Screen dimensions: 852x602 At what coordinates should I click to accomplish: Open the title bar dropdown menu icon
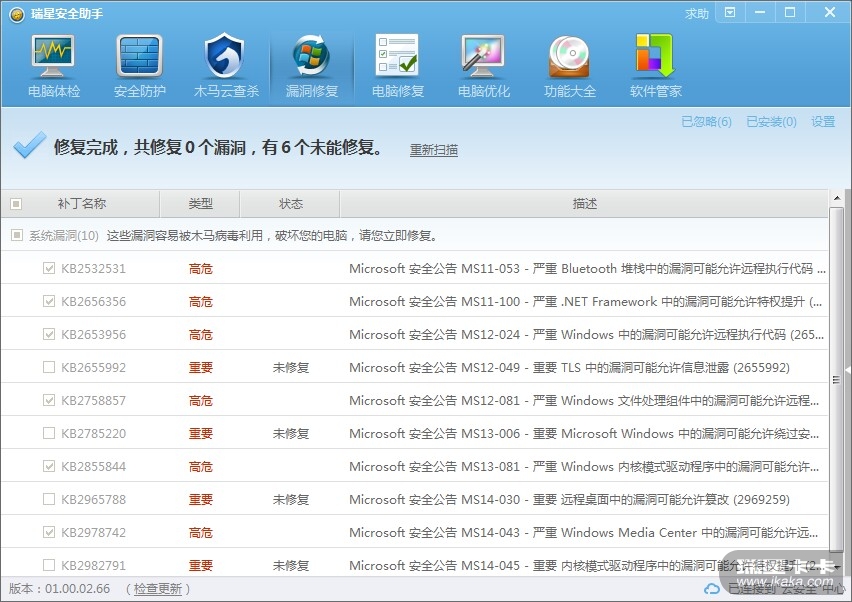(x=730, y=12)
